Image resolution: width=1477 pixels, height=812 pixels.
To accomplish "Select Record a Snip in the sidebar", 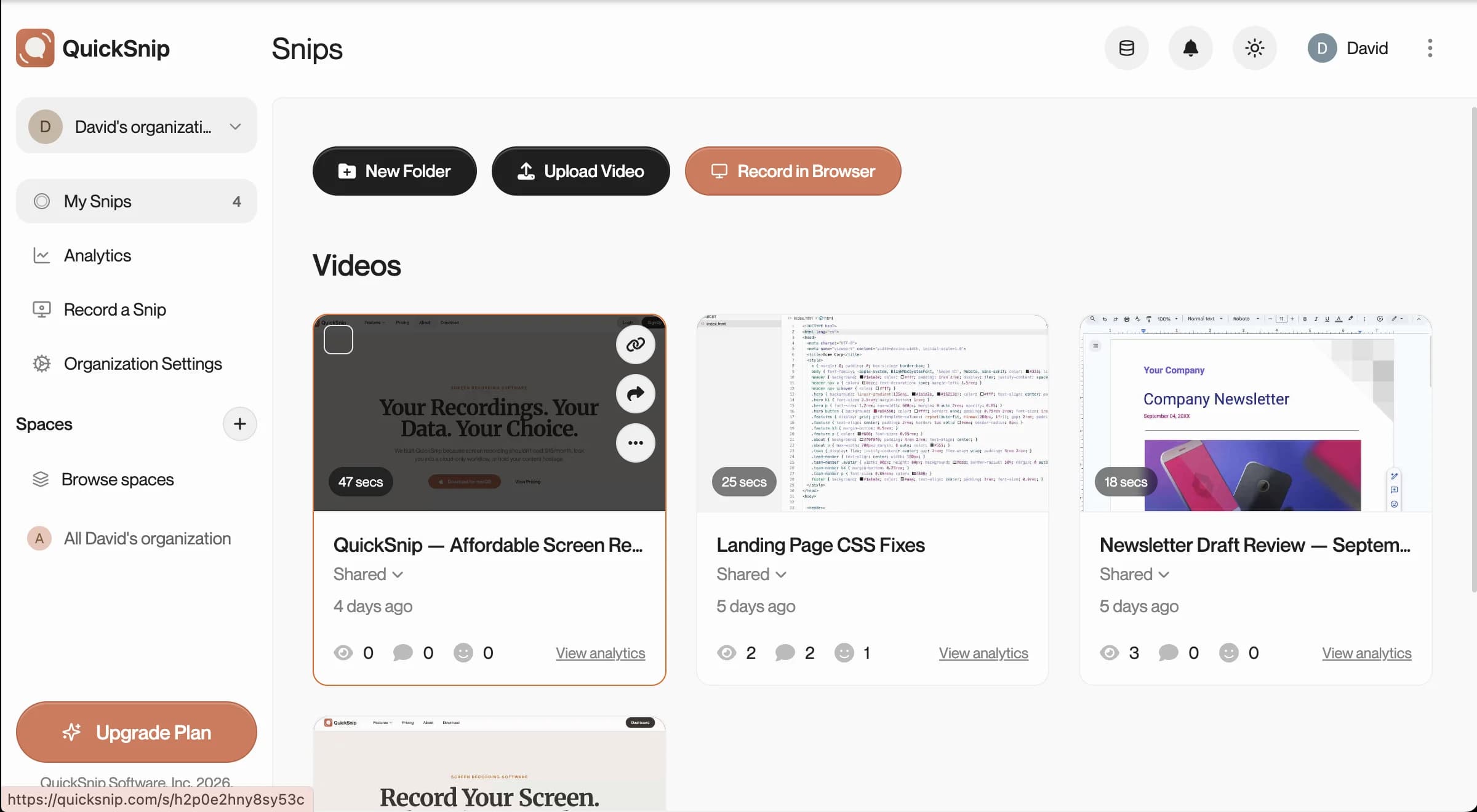I will point(114,309).
